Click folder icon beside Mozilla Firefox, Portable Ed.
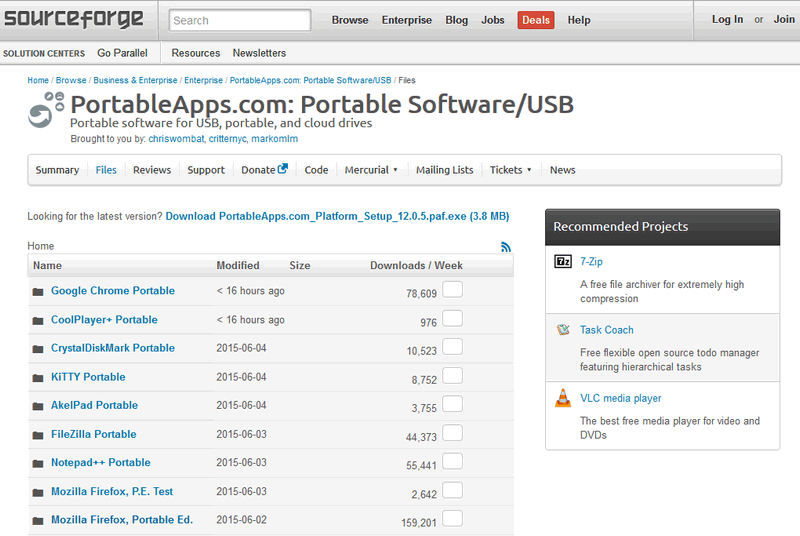The image size is (800, 536). click(x=38, y=520)
